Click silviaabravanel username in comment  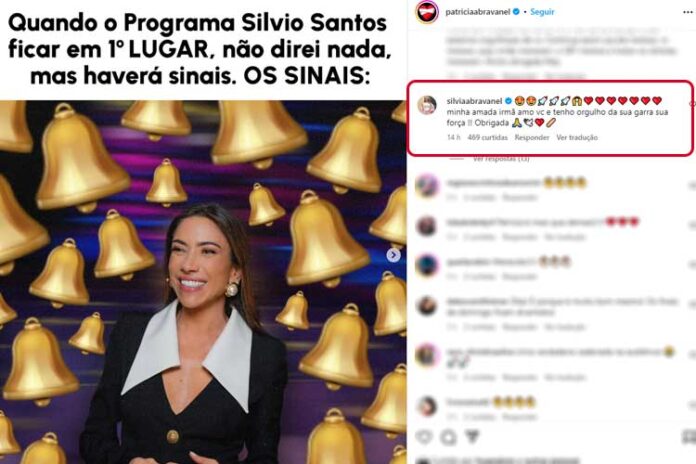coord(474,101)
